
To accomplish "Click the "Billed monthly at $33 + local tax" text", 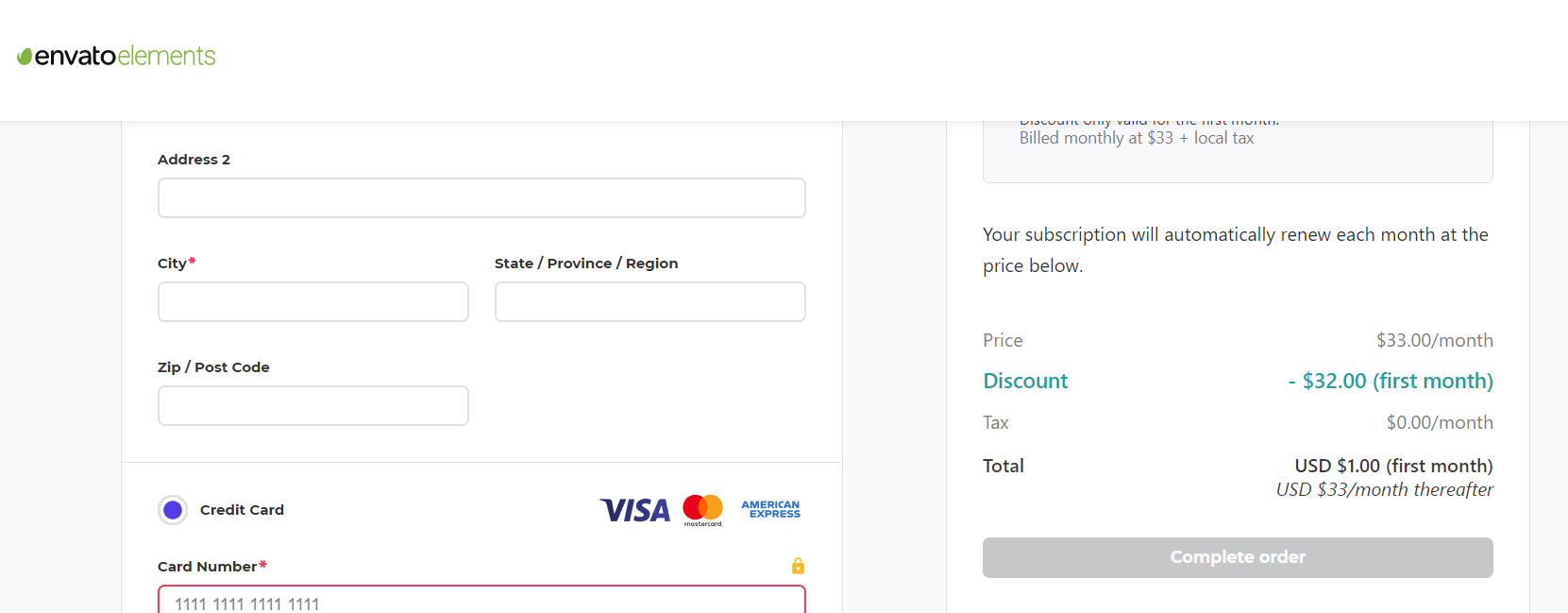I will click(x=1137, y=138).
